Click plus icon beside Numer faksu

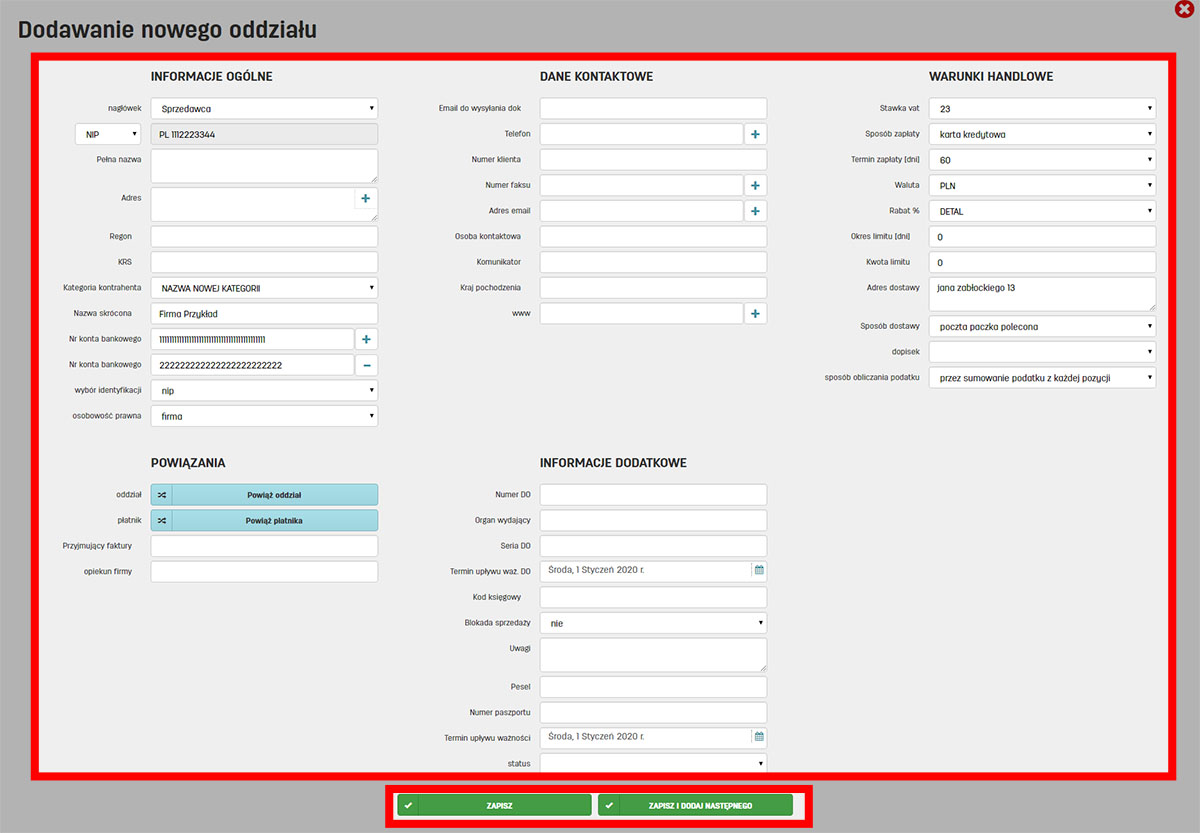756,185
